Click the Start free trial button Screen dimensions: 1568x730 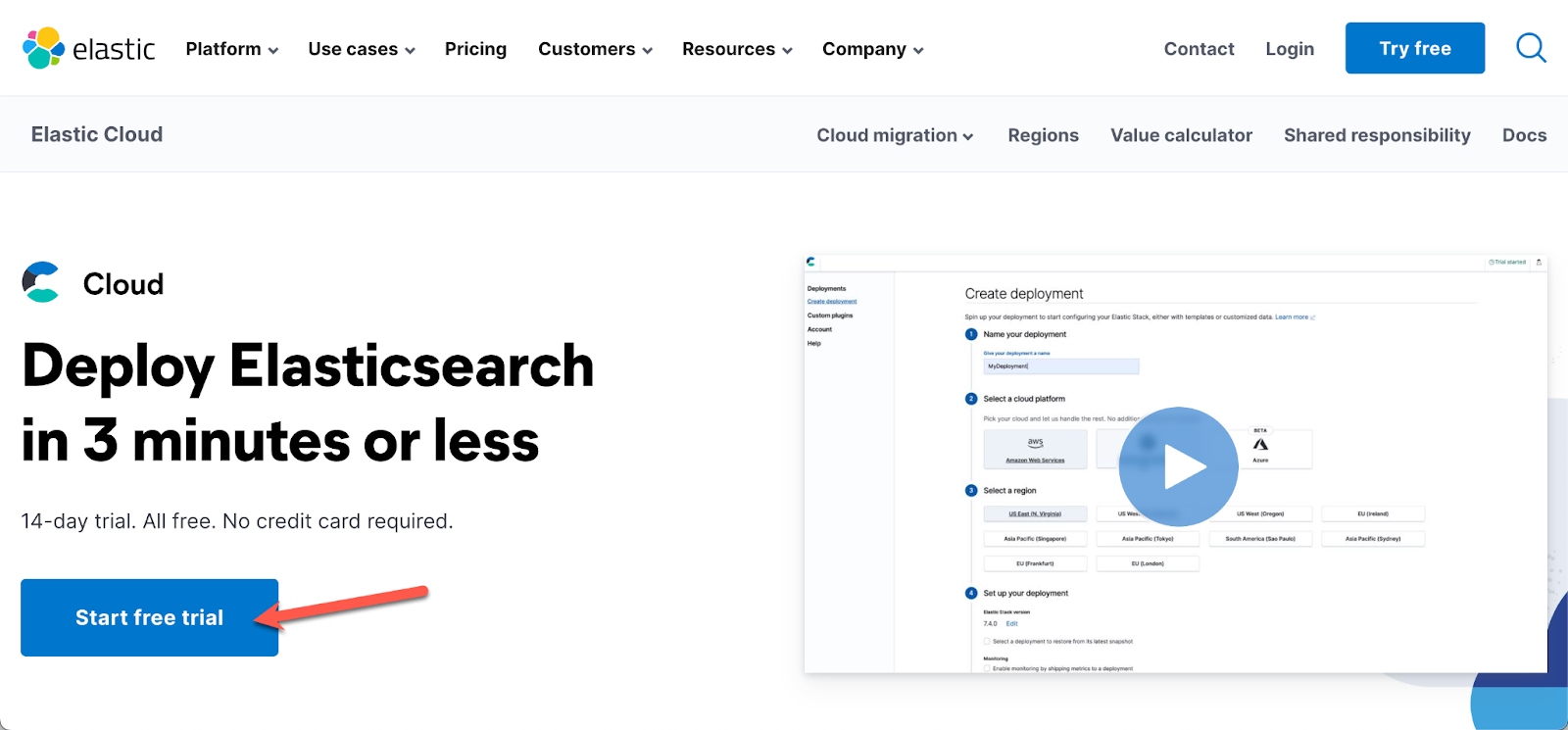(150, 617)
